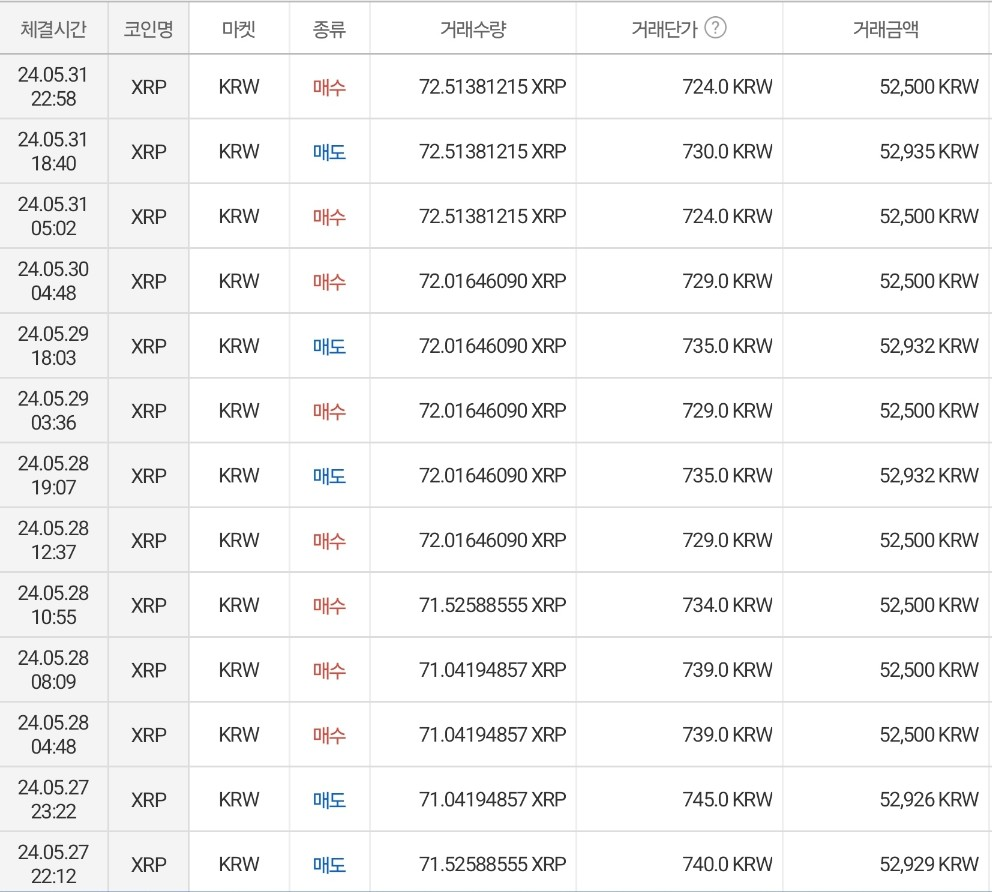Image resolution: width=992 pixels, height=892 pixels.
Task: Click 매도 in the 24.05.28 19:07 row
Action: click(x=330, y=476)
